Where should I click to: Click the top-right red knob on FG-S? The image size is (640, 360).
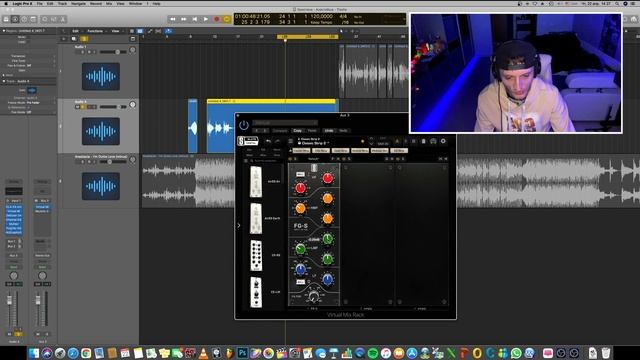click(327, 178)
